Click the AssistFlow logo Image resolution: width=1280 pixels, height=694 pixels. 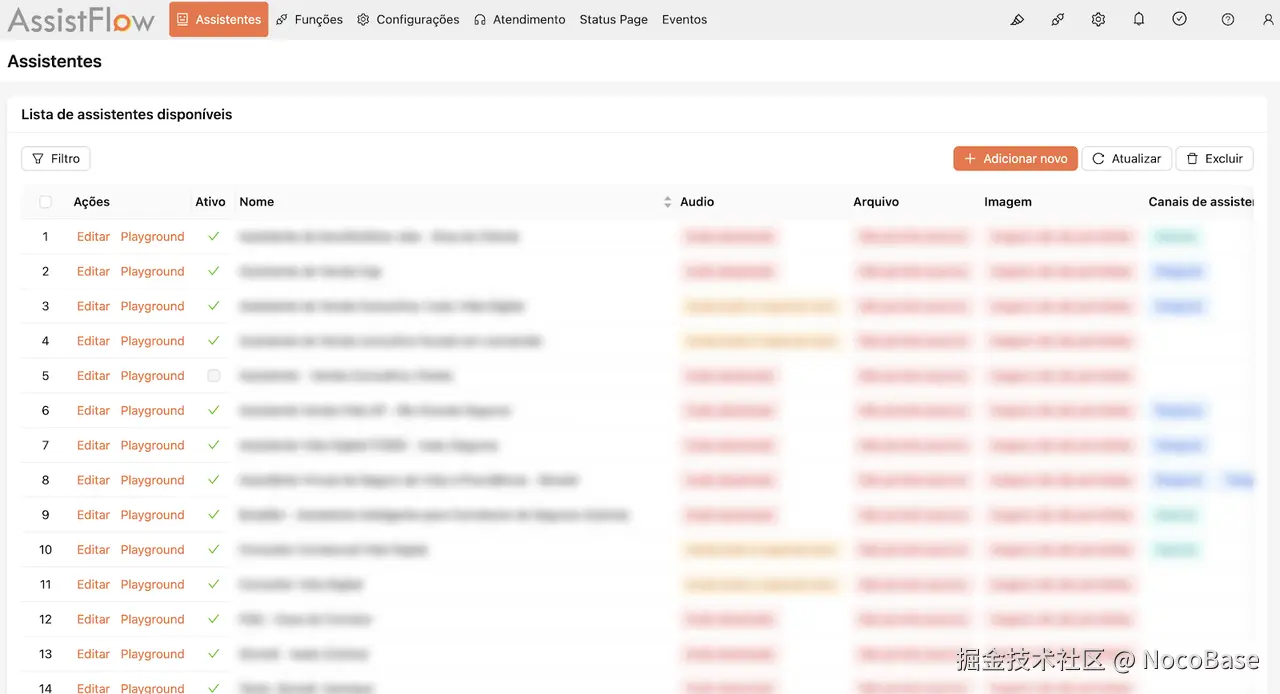[x=81, y=19]
